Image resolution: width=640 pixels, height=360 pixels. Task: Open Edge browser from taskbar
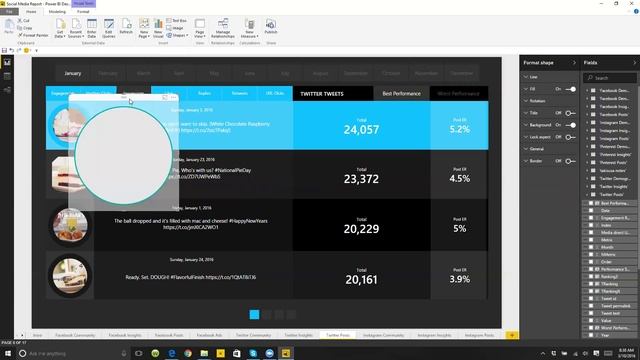tap(171, 353)
